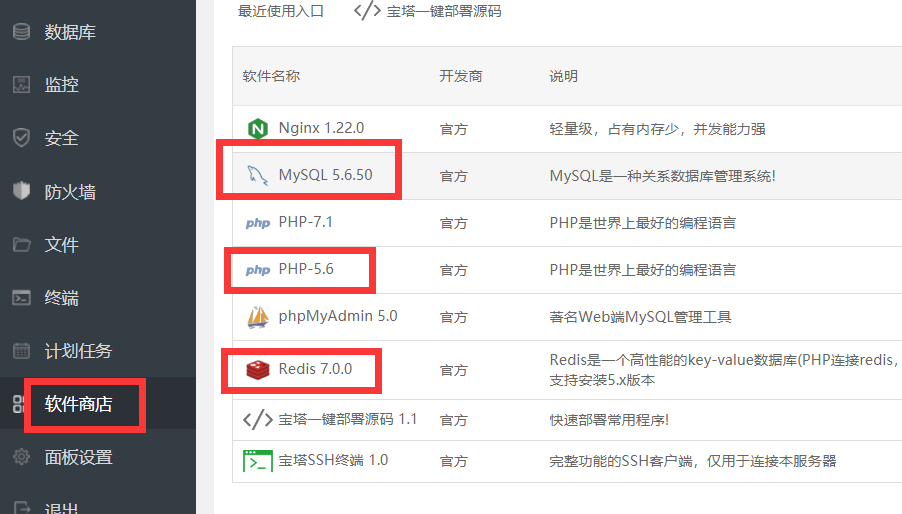The image size is (902, 514).
Task: Click the 最近使用入口 label
Action: point(281,11)
